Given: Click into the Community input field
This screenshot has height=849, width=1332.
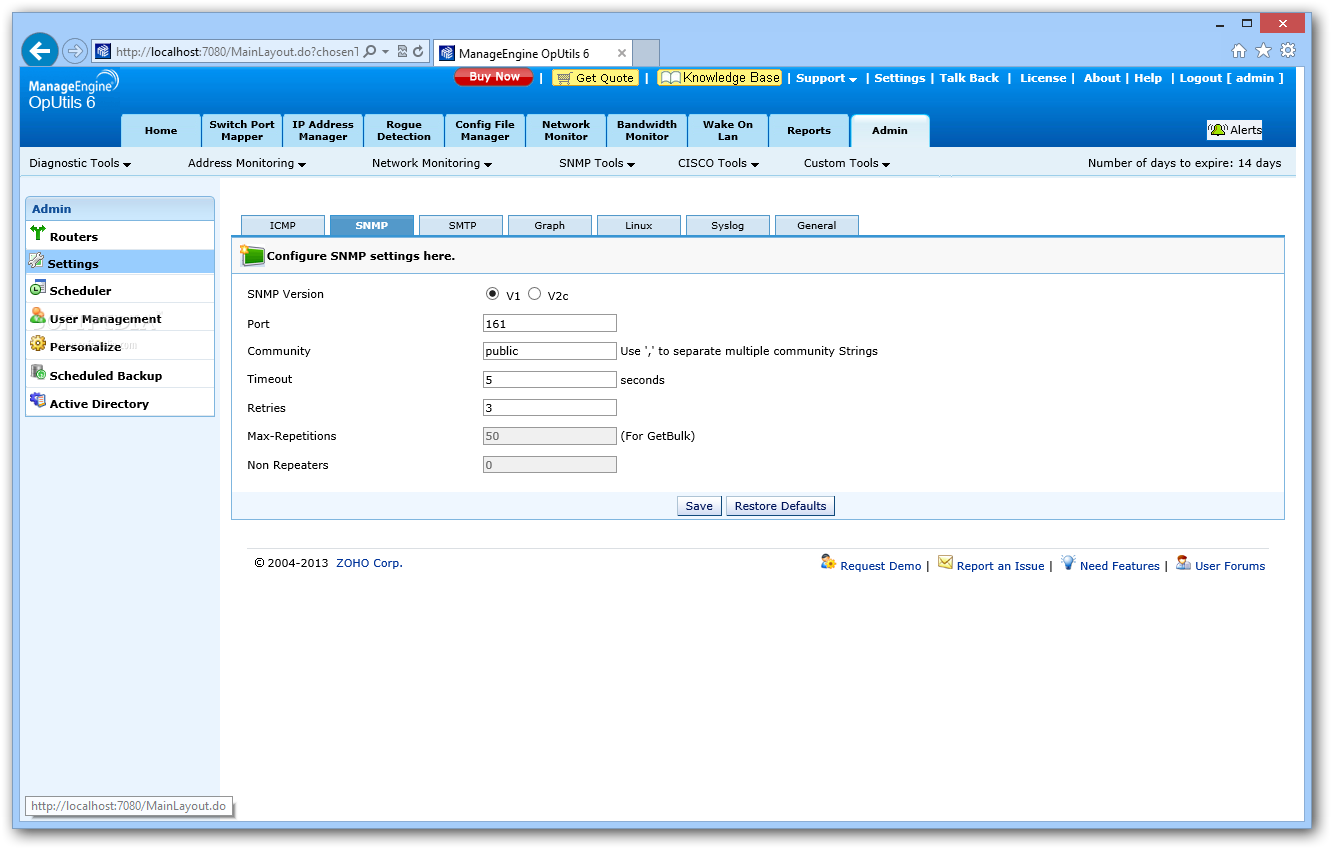Looking at the screenshot, I should tap(550, 351).
